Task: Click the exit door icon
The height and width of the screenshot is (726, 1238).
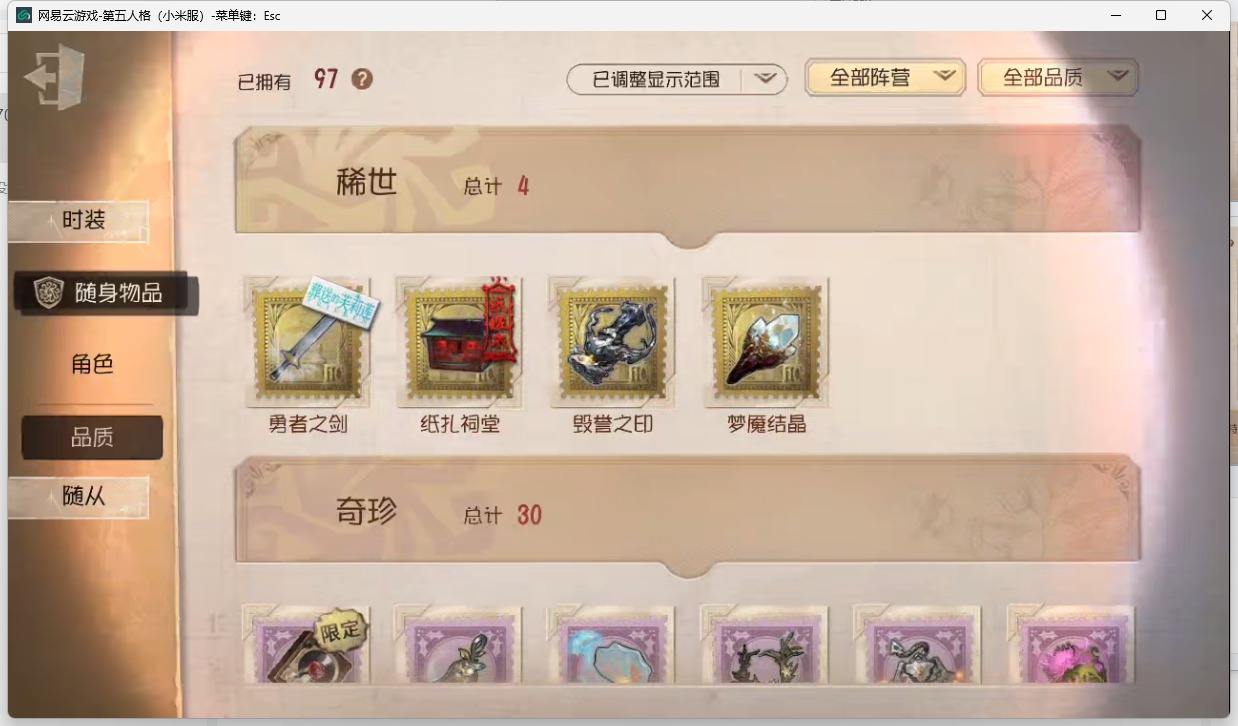Action: point(55,77)
